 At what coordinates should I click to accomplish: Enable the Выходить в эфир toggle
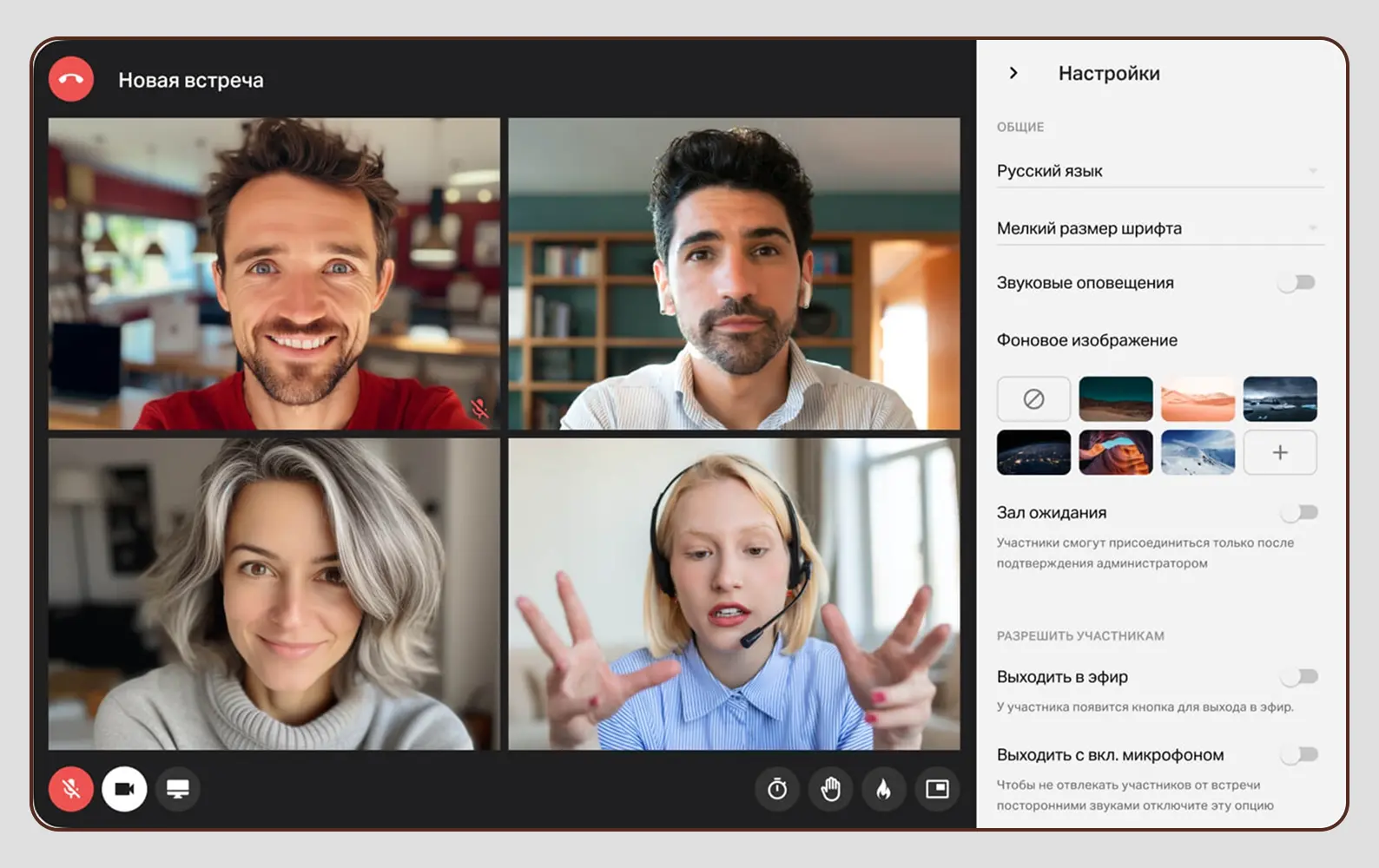1299,677
